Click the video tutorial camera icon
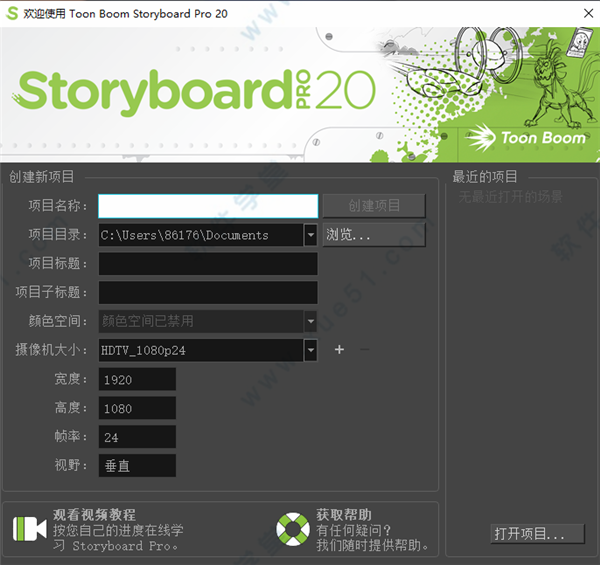 point(29,529)
